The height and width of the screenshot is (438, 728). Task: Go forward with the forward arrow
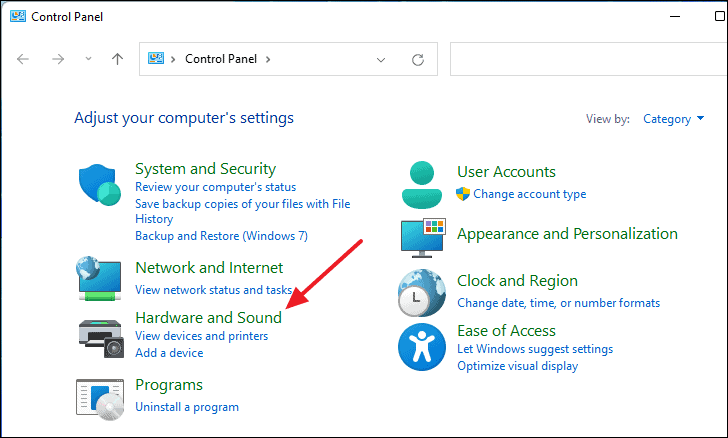click(x=58, y=59)
